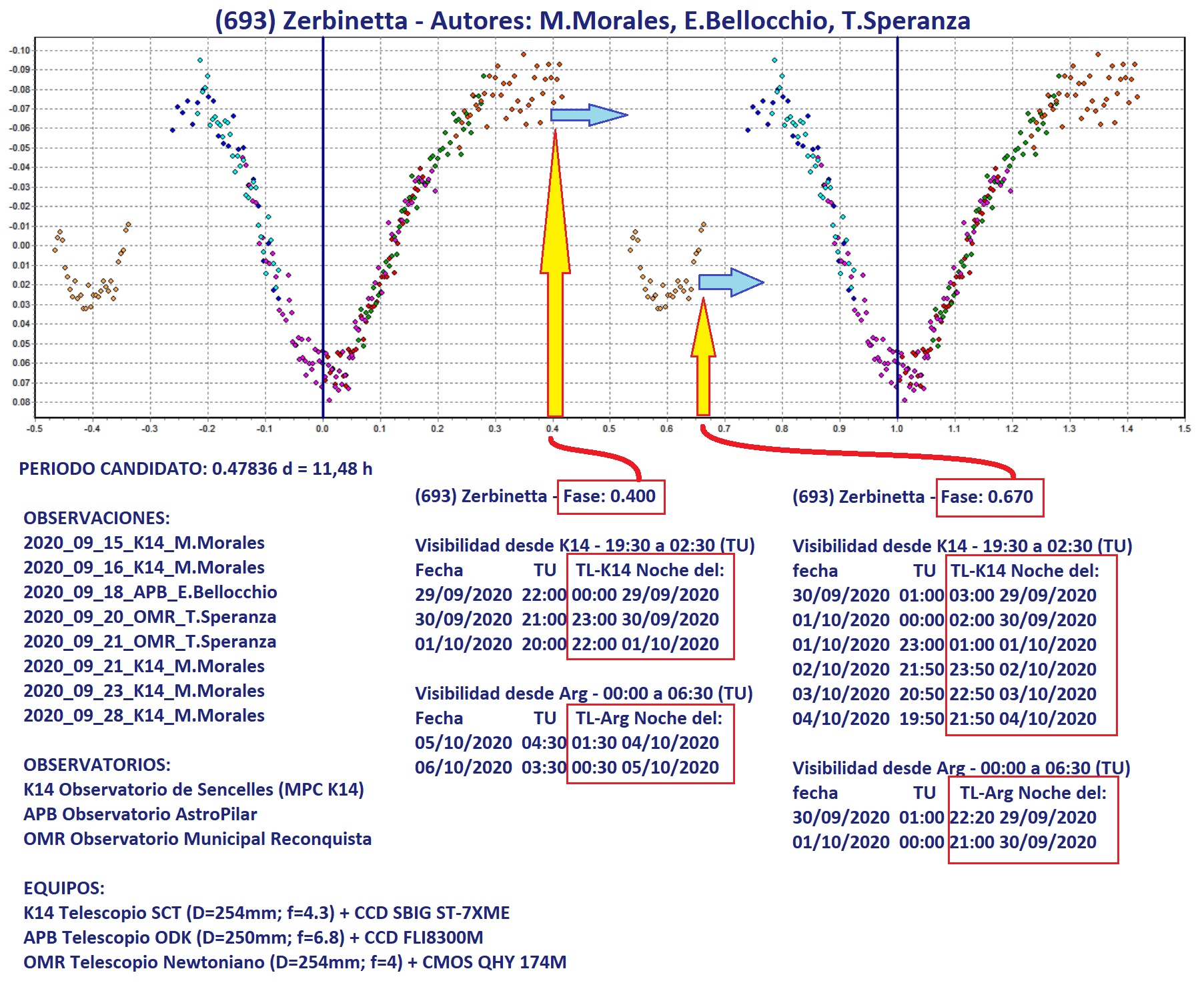Click 'TL-K14 Noche del:' header under Fase 0.400
The width and height of the screenshot is (1204, 989).
coord(650,570)
